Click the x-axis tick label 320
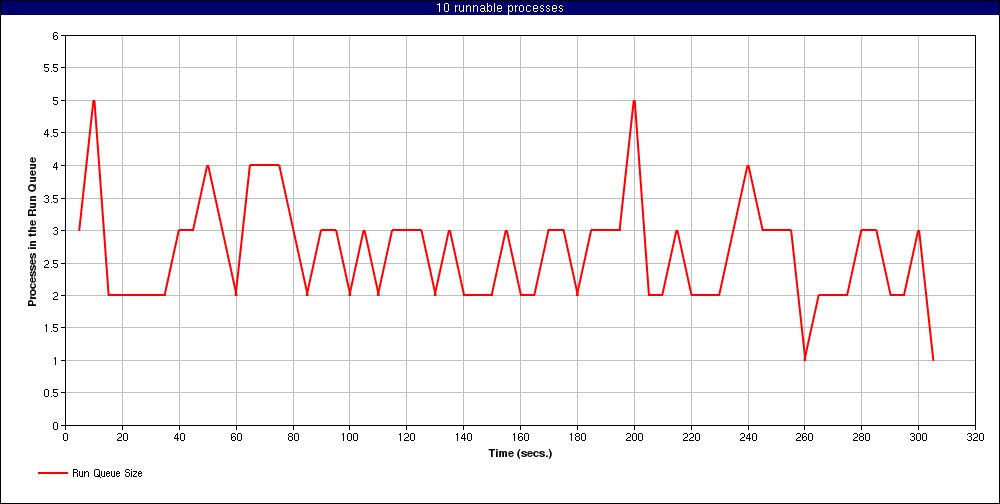Image resolution: width=1000 pixels, height=504 pixels. point(975,438)
